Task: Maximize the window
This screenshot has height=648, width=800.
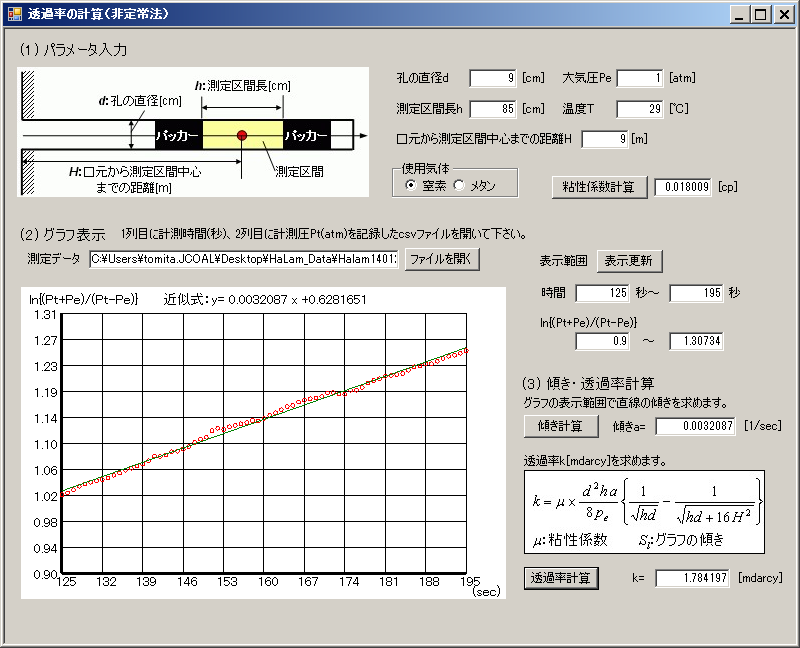Action: point(761,15)
